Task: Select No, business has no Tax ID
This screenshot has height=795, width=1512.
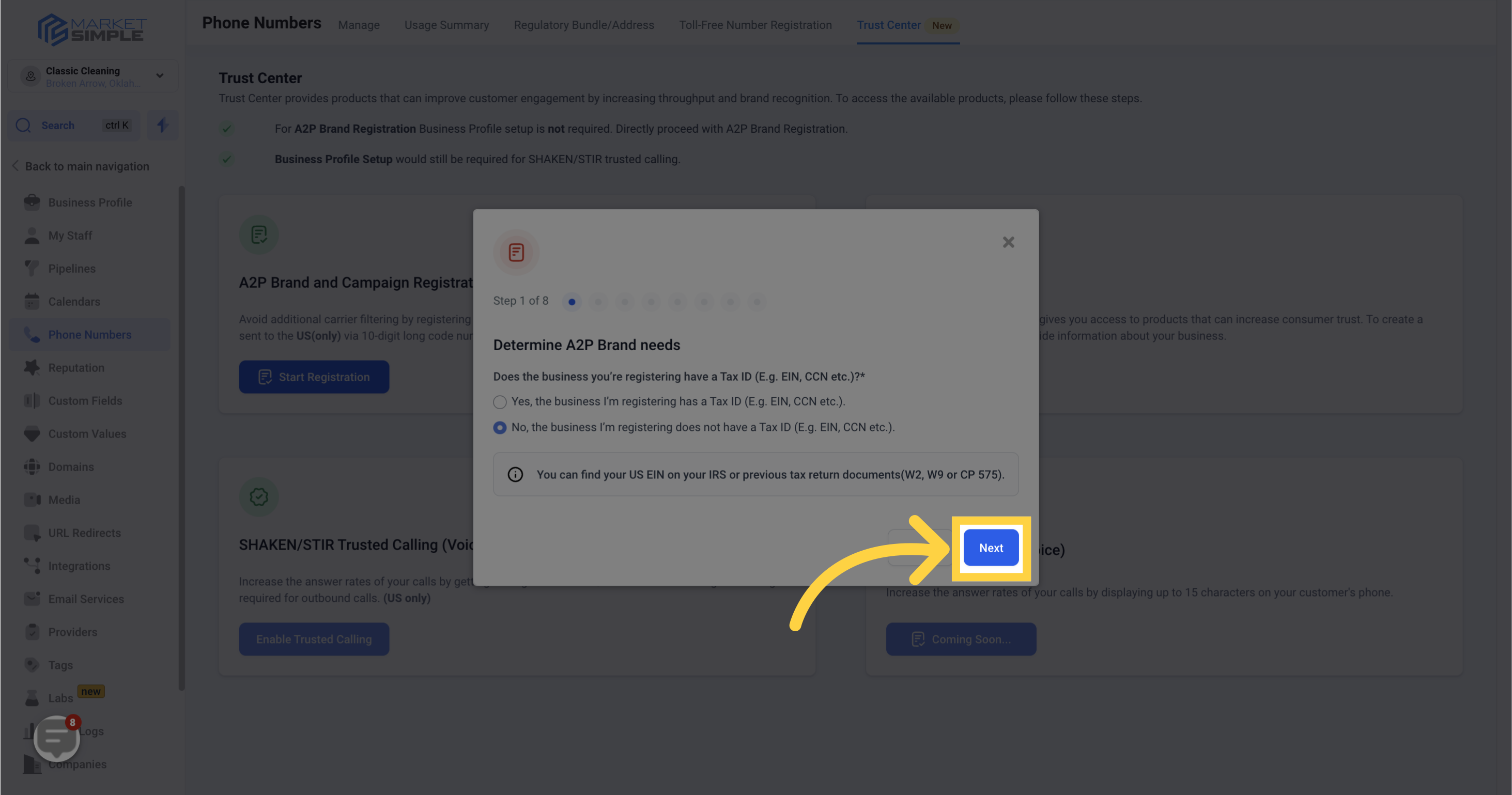Action: (x=500, y=428)
